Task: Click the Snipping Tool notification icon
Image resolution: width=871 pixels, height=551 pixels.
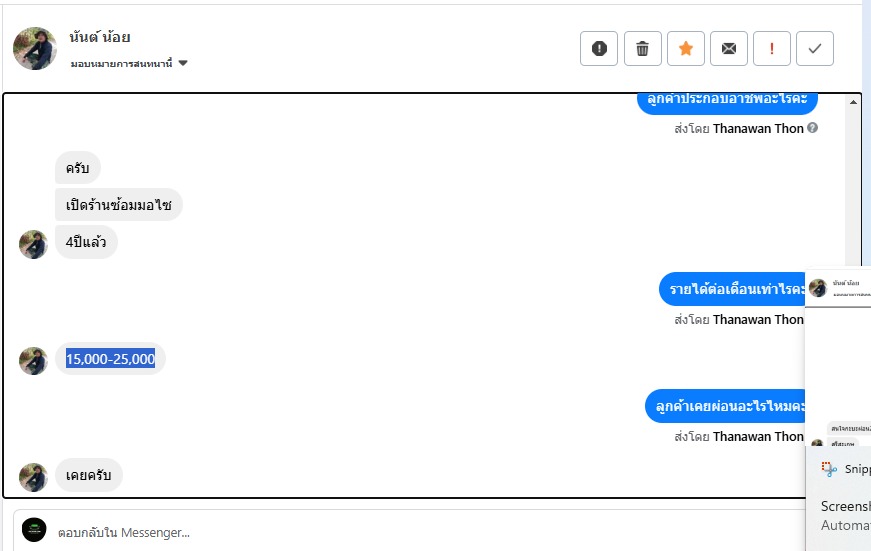Action: pos(828,468)
